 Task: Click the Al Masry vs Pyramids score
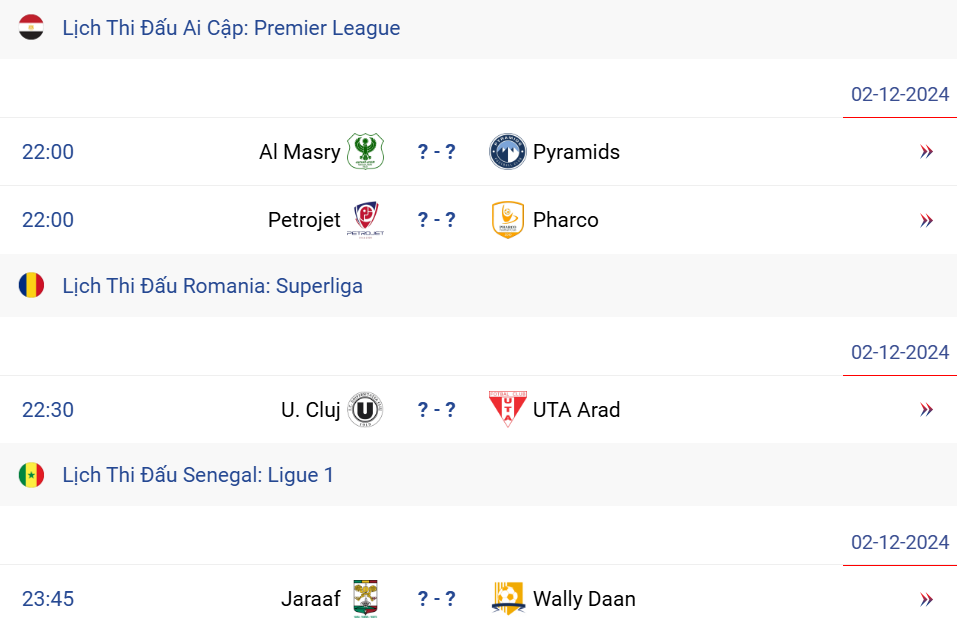click(x=437, y=152)
